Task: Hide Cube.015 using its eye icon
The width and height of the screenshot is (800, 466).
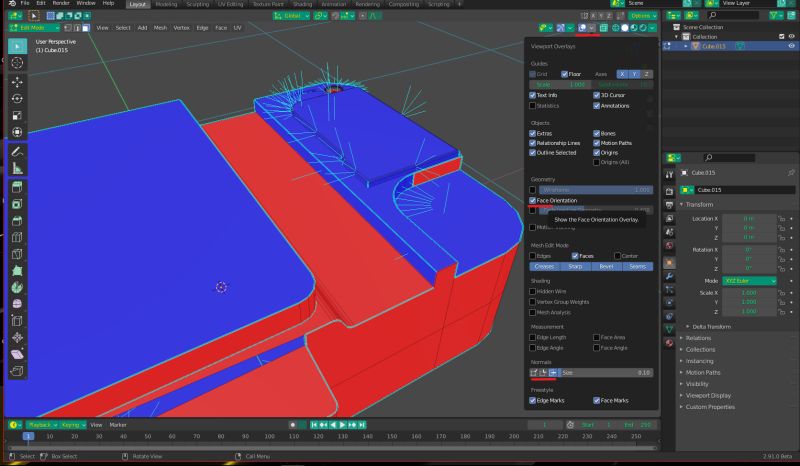Action: [x=791, y=46]
